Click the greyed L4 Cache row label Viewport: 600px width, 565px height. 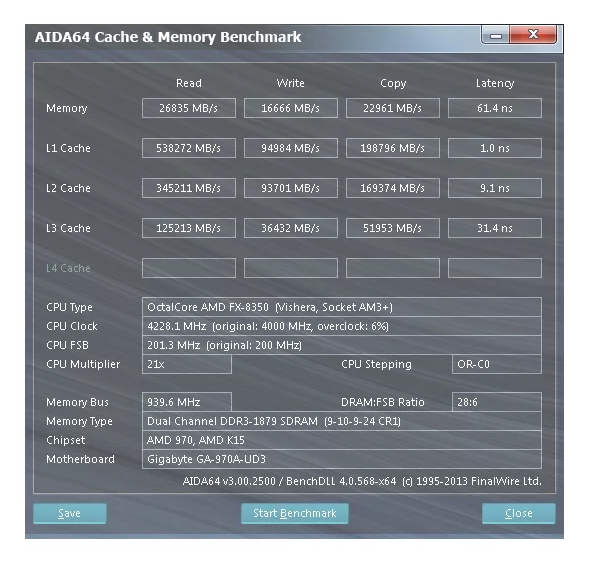(x=68, y=268)
